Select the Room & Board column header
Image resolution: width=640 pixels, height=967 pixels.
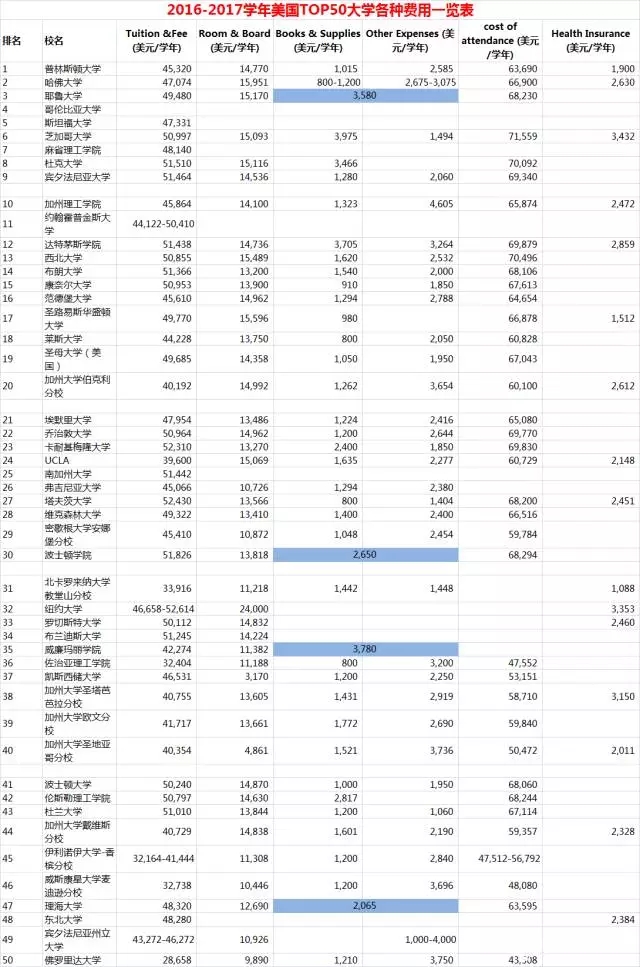(x=234, y=41)
